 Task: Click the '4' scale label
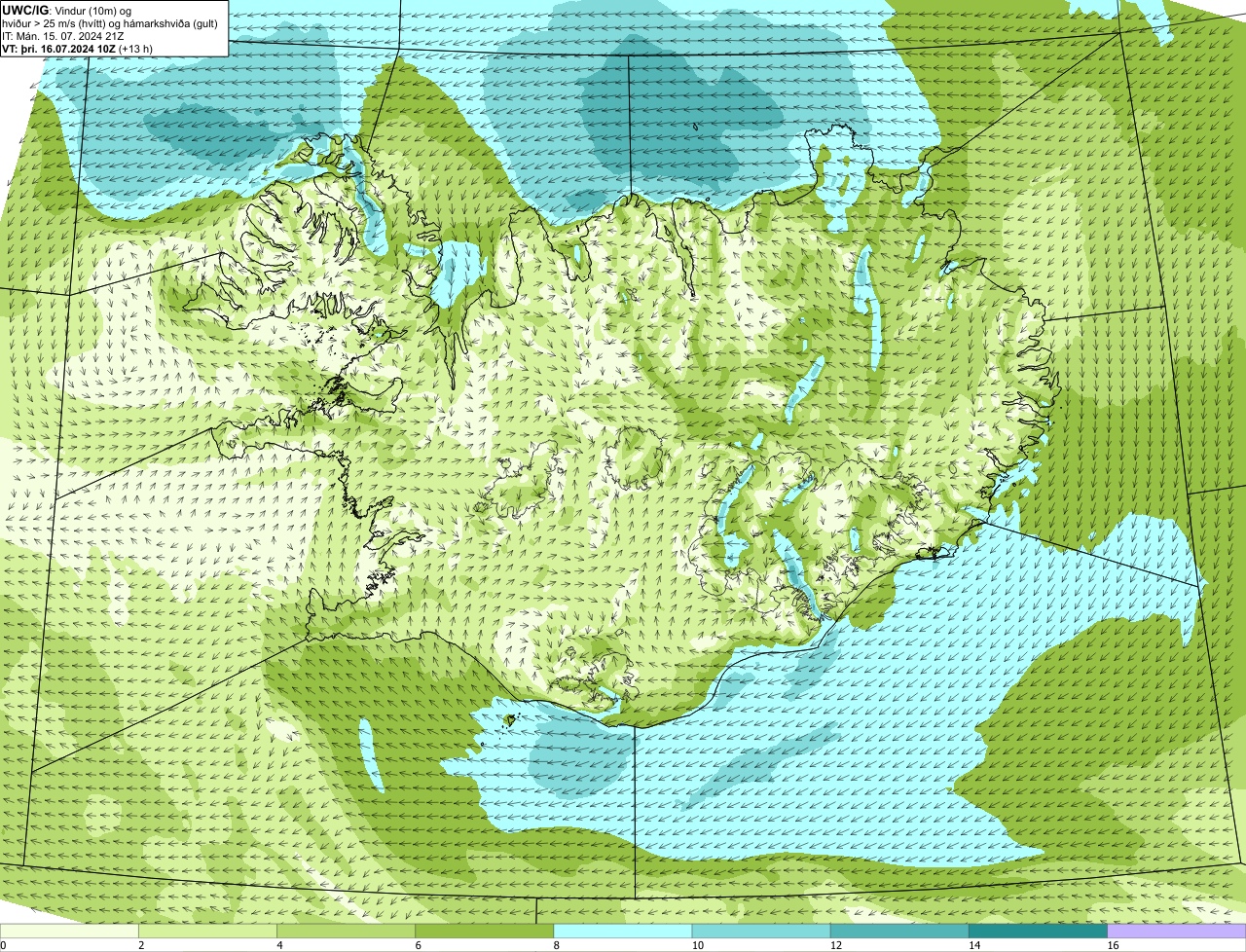point(279,945)
